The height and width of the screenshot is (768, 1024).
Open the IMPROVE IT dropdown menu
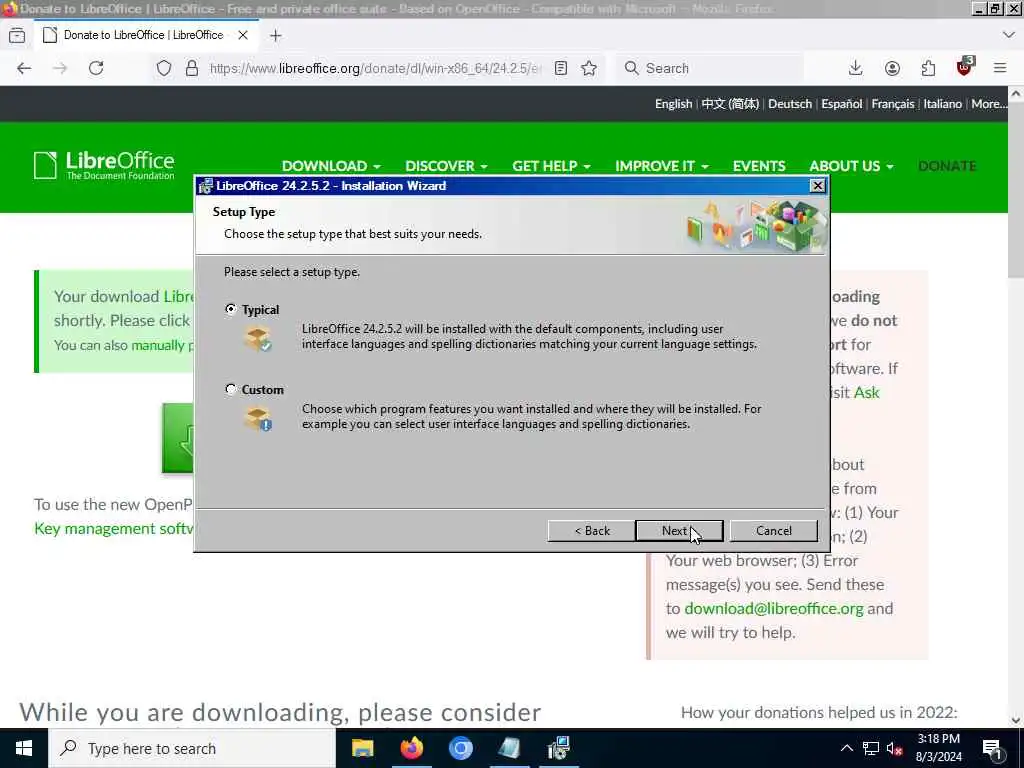point(662,166)
